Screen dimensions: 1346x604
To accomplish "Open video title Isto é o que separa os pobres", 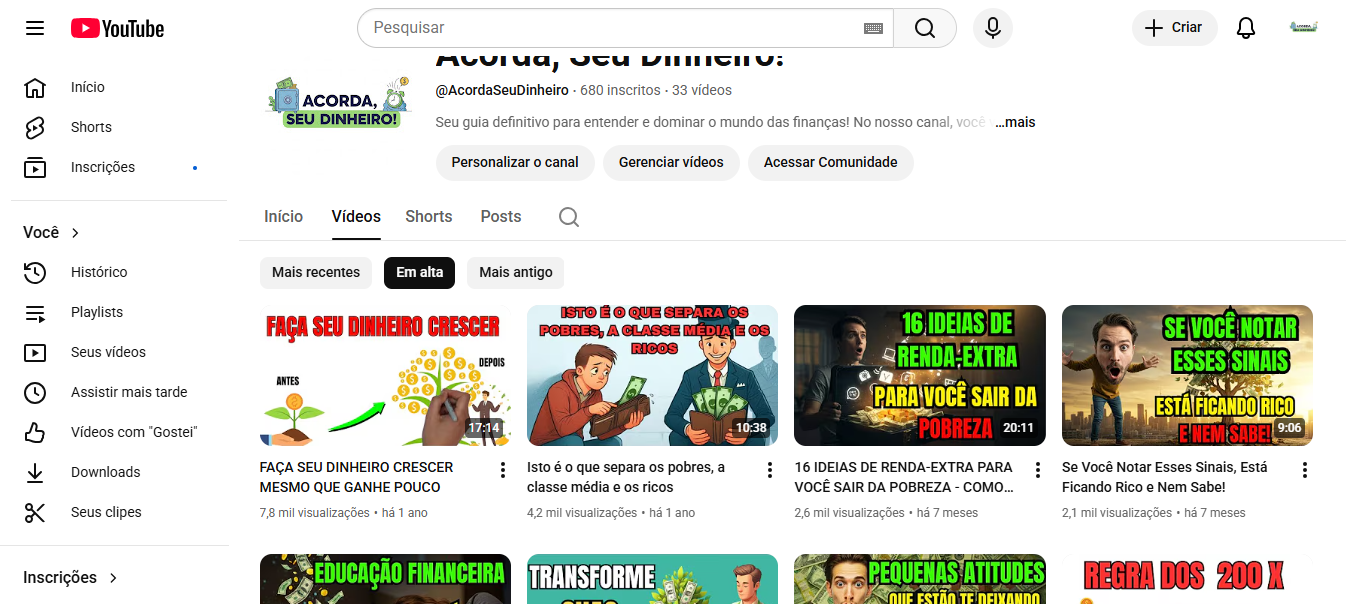I will click(626, 477).
